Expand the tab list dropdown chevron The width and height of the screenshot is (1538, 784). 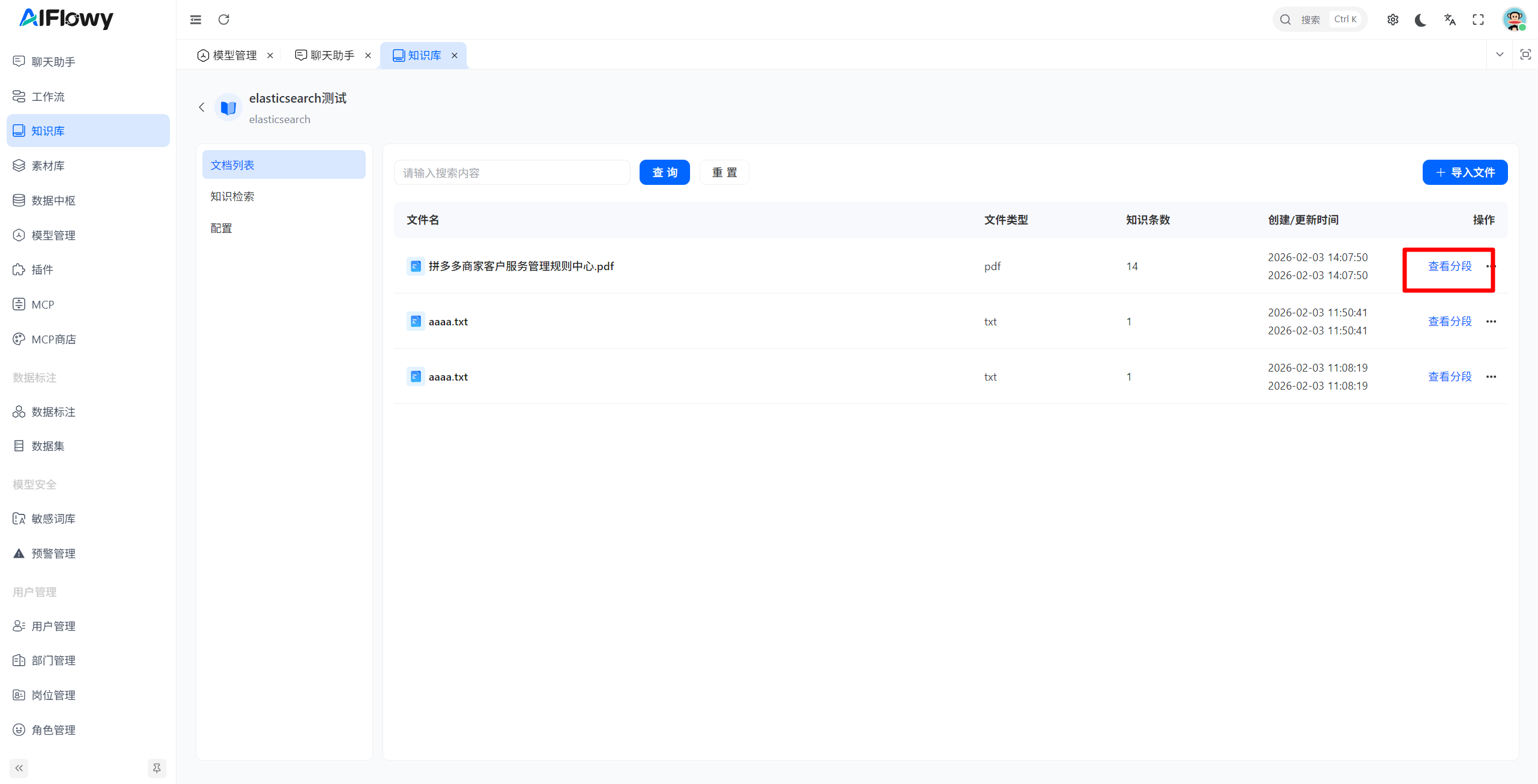coord(1500,55)
